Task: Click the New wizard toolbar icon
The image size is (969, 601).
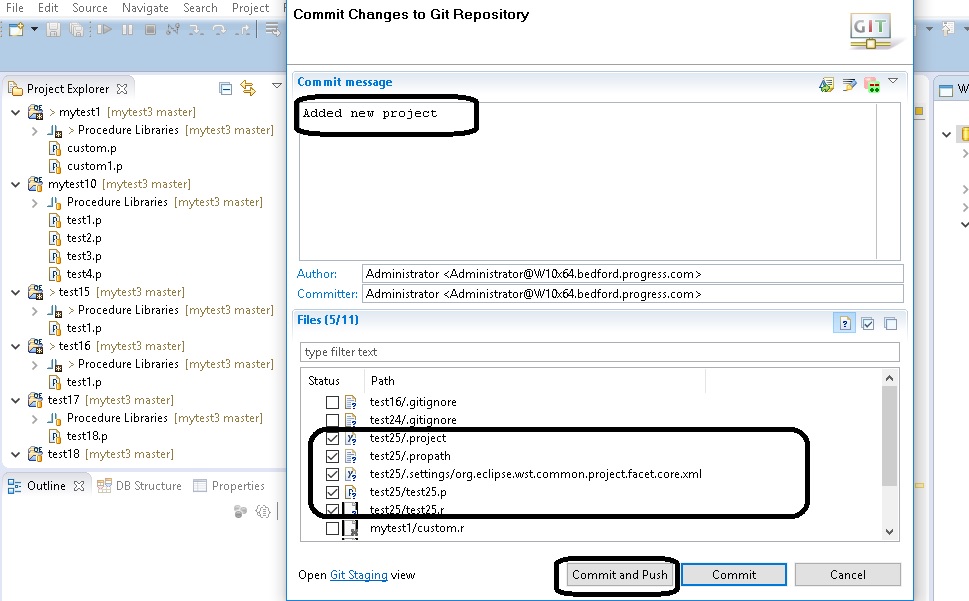Action: tap(16, 30)
